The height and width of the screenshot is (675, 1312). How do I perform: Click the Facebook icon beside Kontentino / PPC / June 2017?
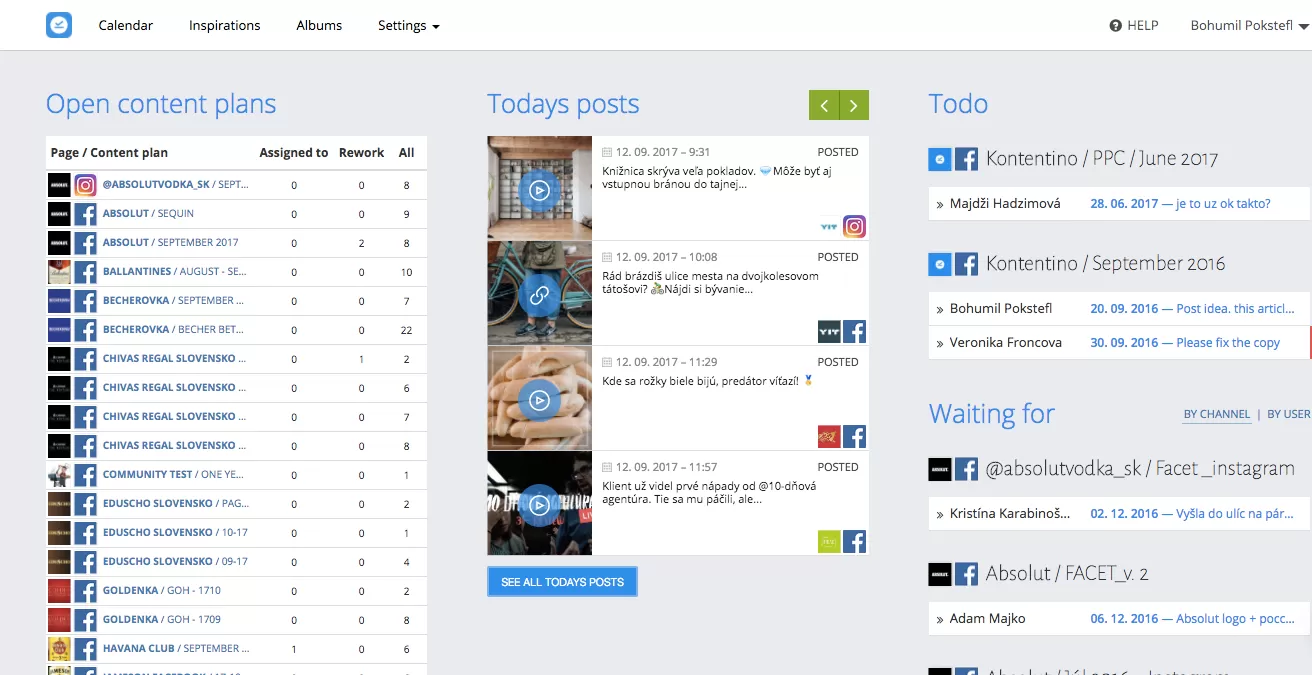pyautogui.click(x=966, y=159)
